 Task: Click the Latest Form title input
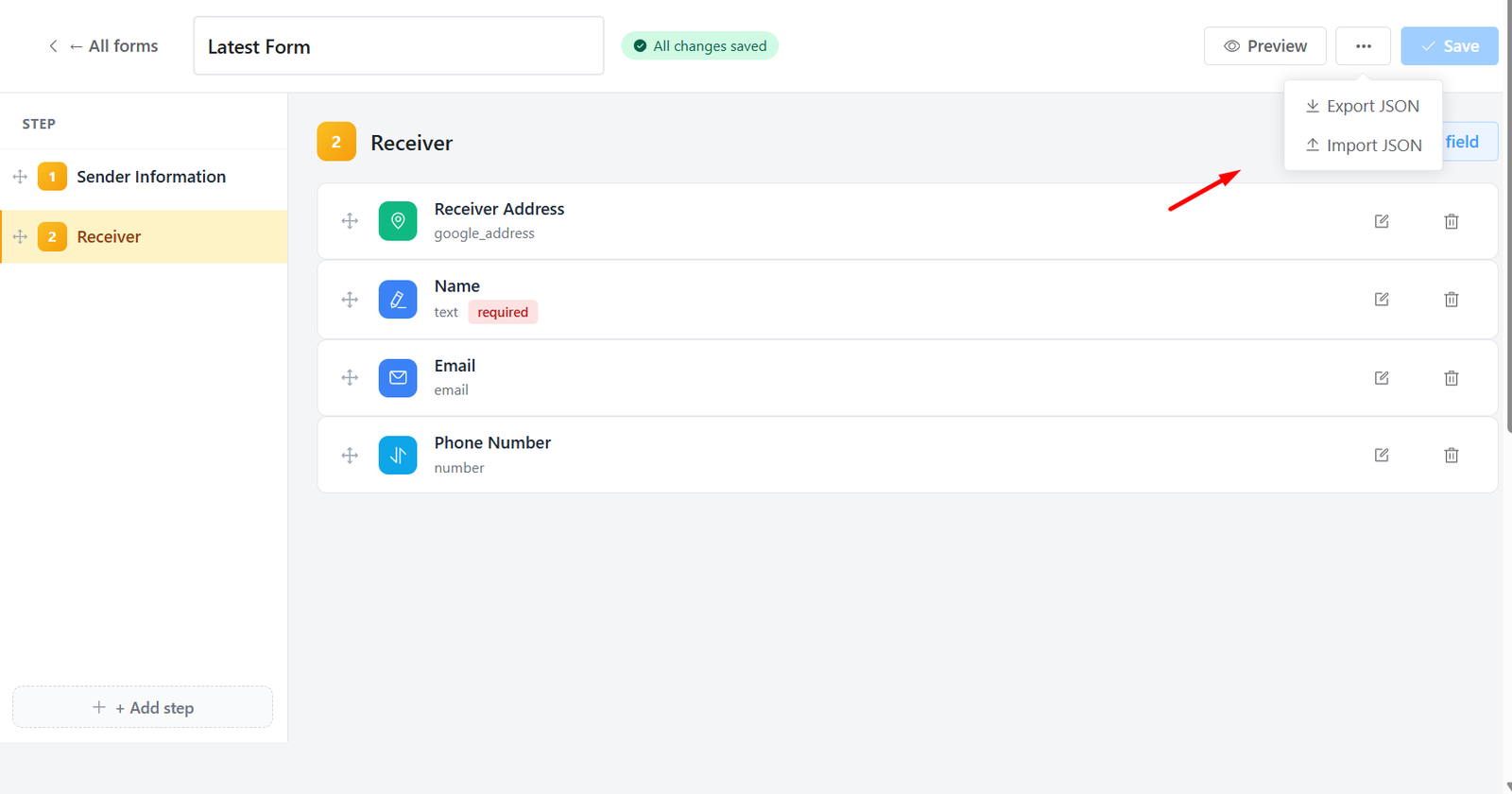point(399,46)
